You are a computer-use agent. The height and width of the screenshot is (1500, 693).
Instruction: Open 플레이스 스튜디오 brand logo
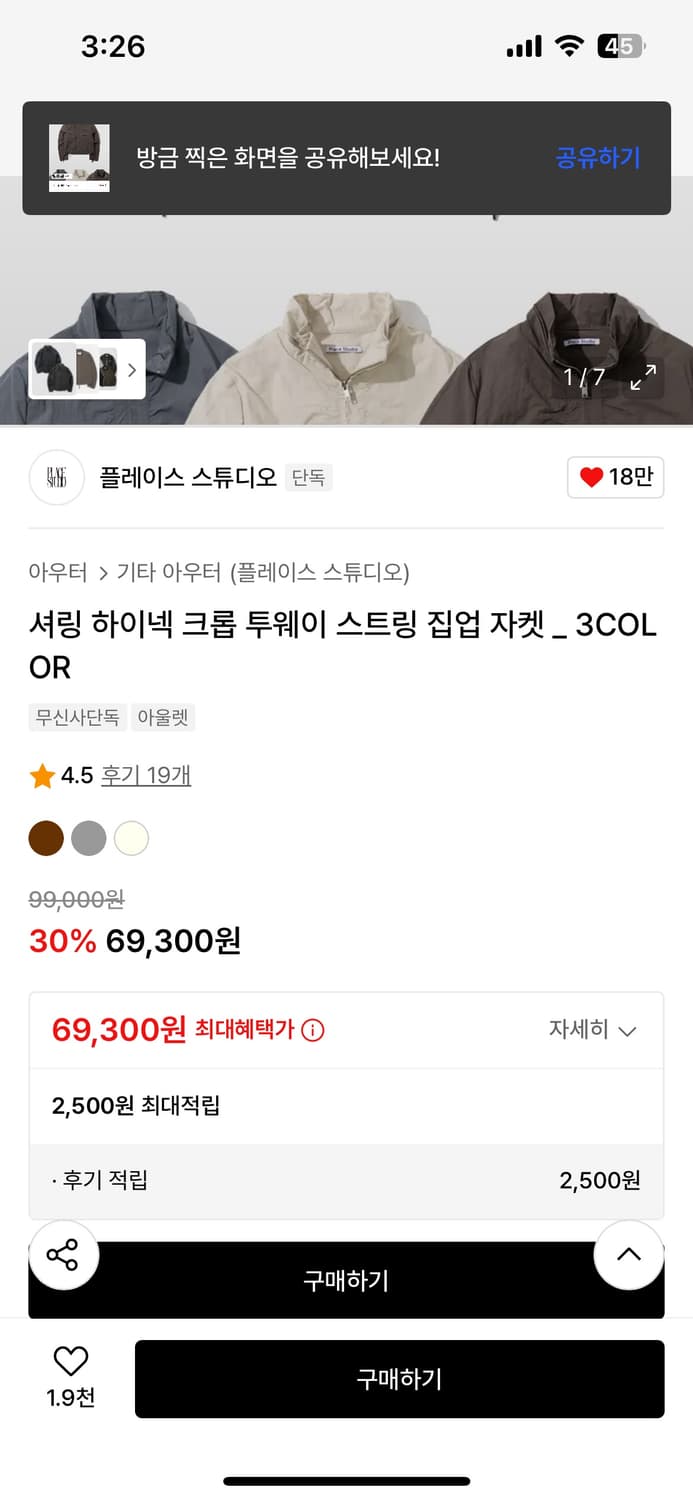point(56,478)
